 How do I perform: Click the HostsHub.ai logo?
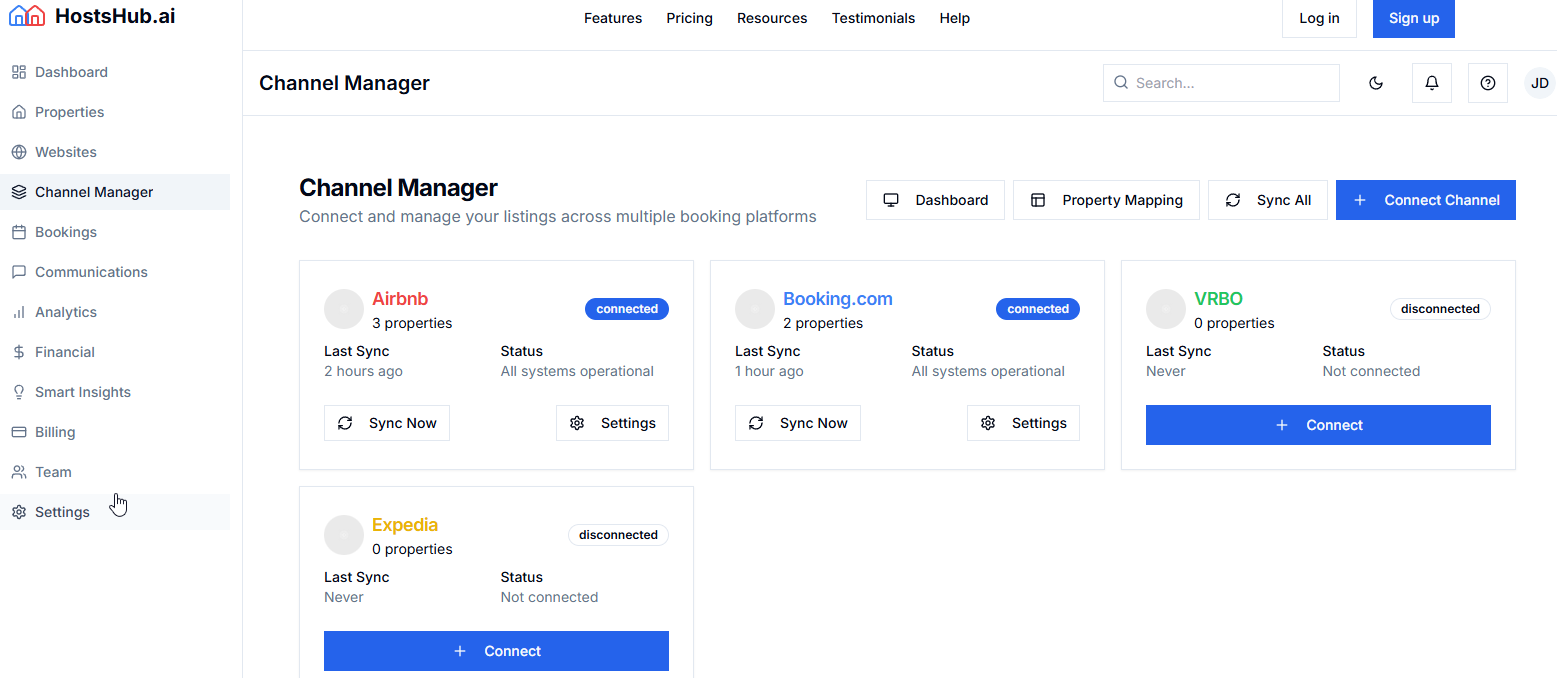[x=91, y=15]
